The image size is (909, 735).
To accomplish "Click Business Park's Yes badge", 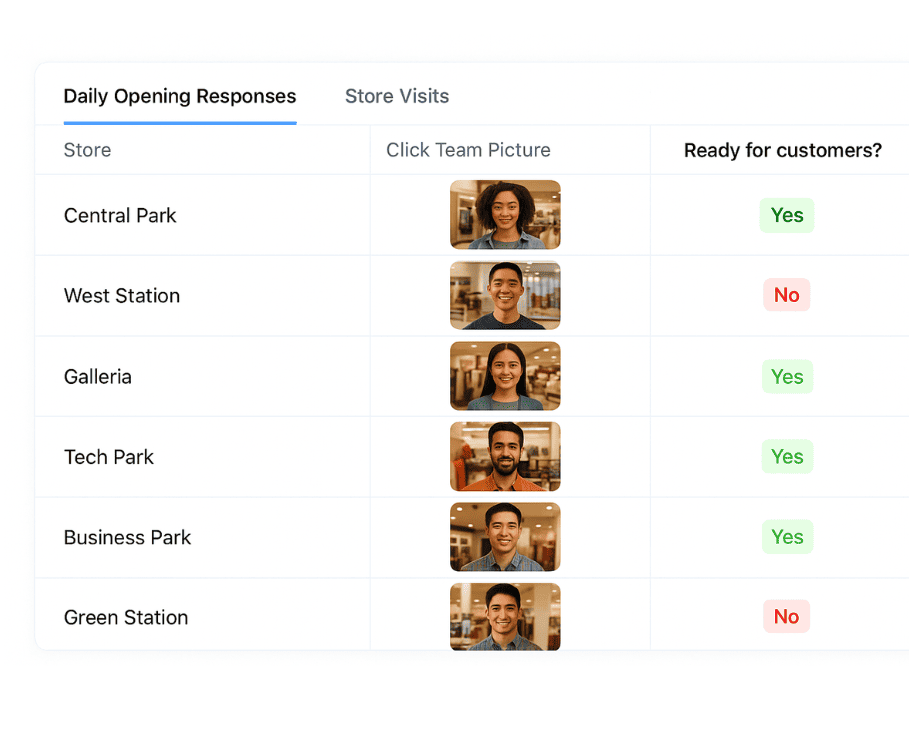I will pos(787,537).
